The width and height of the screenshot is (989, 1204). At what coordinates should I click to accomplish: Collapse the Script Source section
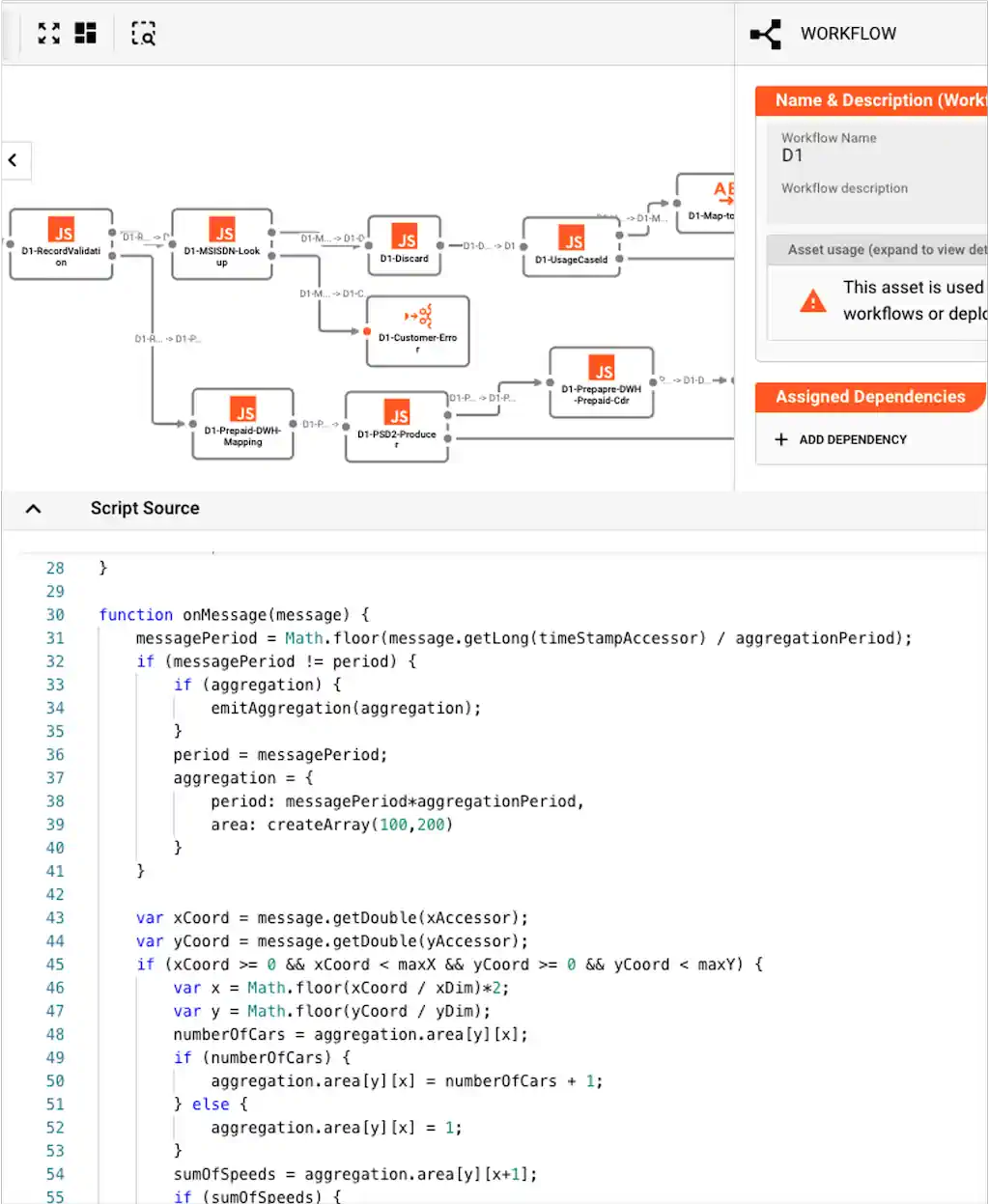[x=33, y=509]
